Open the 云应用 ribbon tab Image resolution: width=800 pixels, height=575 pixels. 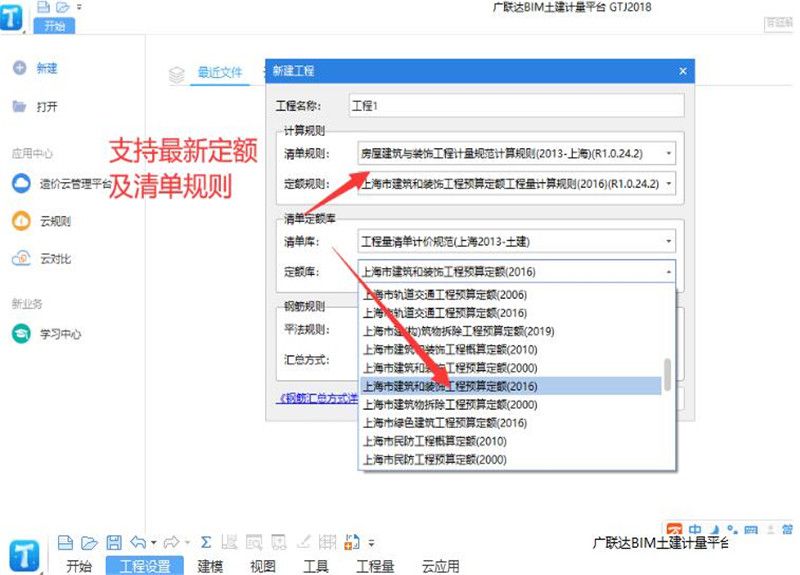[x=441, y=566]
